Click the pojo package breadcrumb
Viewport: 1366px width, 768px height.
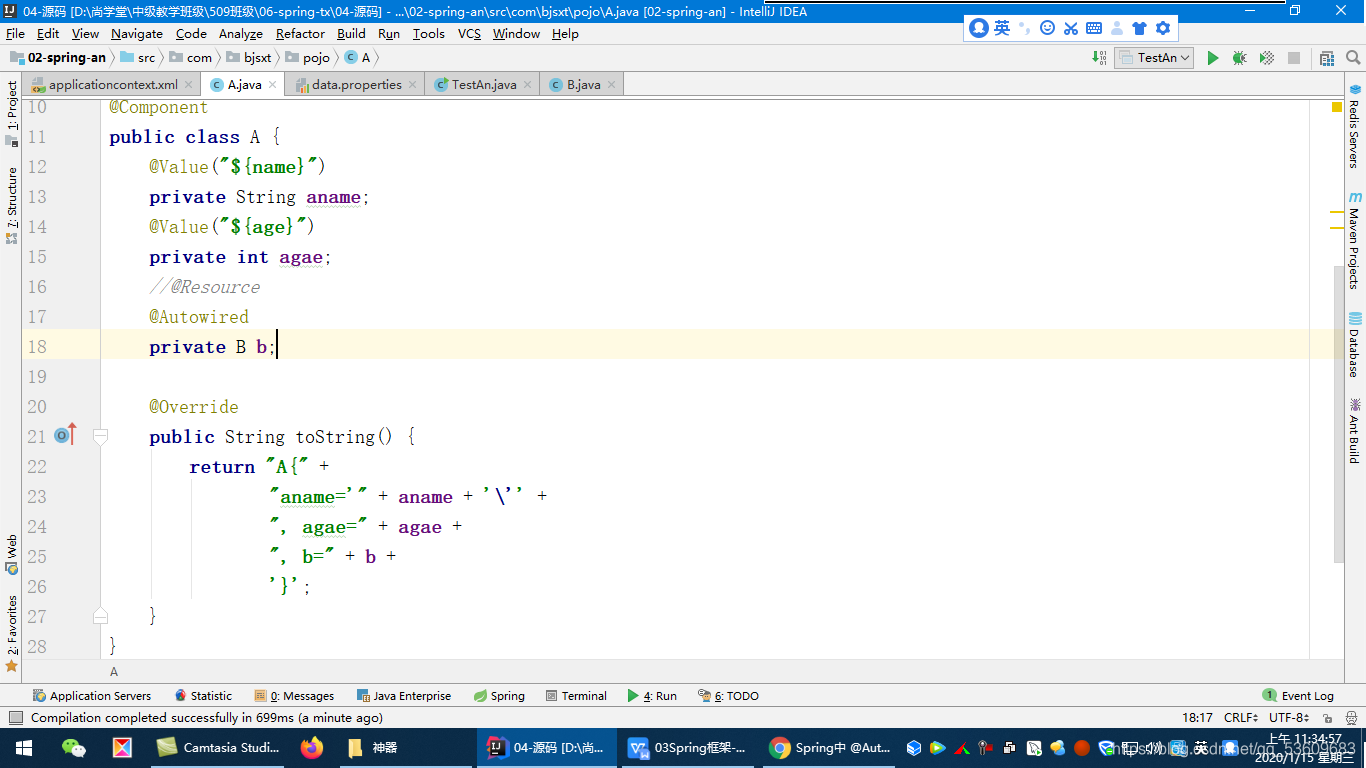point(307,58)
